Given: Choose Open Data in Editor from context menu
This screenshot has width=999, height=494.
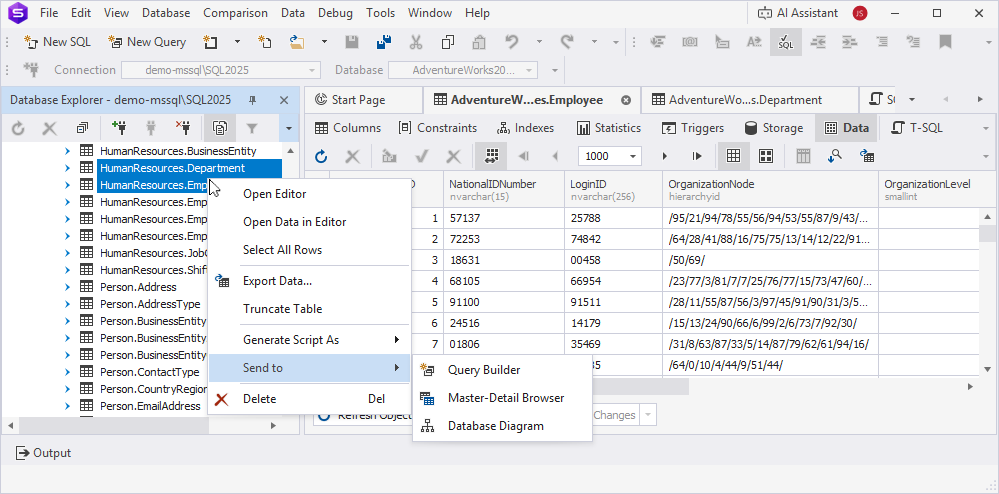Looking at the screenshot, I should 309,222.
